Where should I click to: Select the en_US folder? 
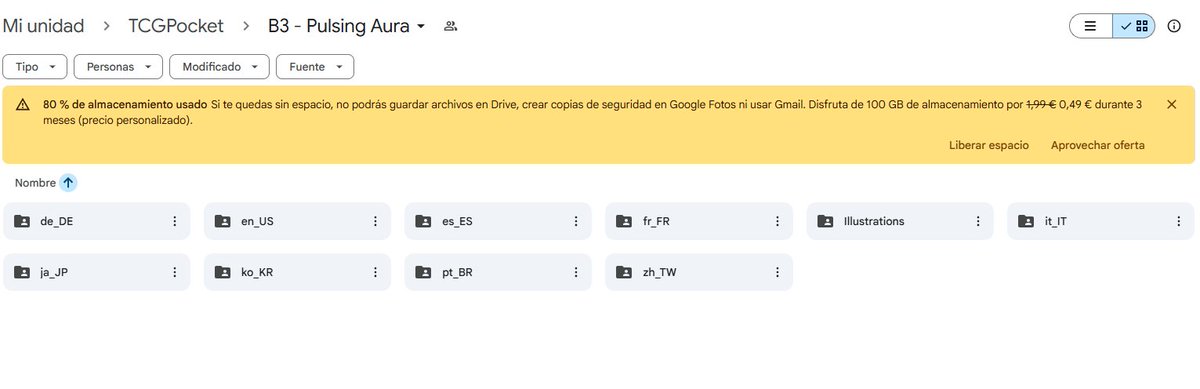click(298, 221)
